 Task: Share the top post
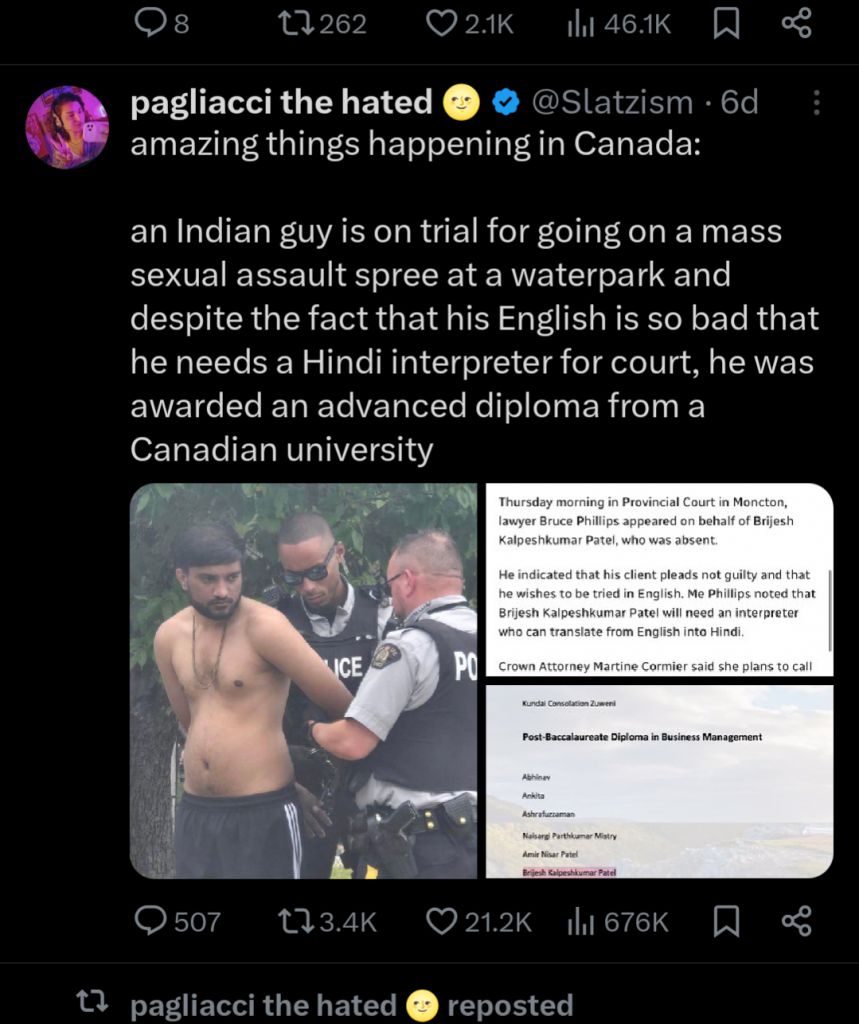pos(797,24)
